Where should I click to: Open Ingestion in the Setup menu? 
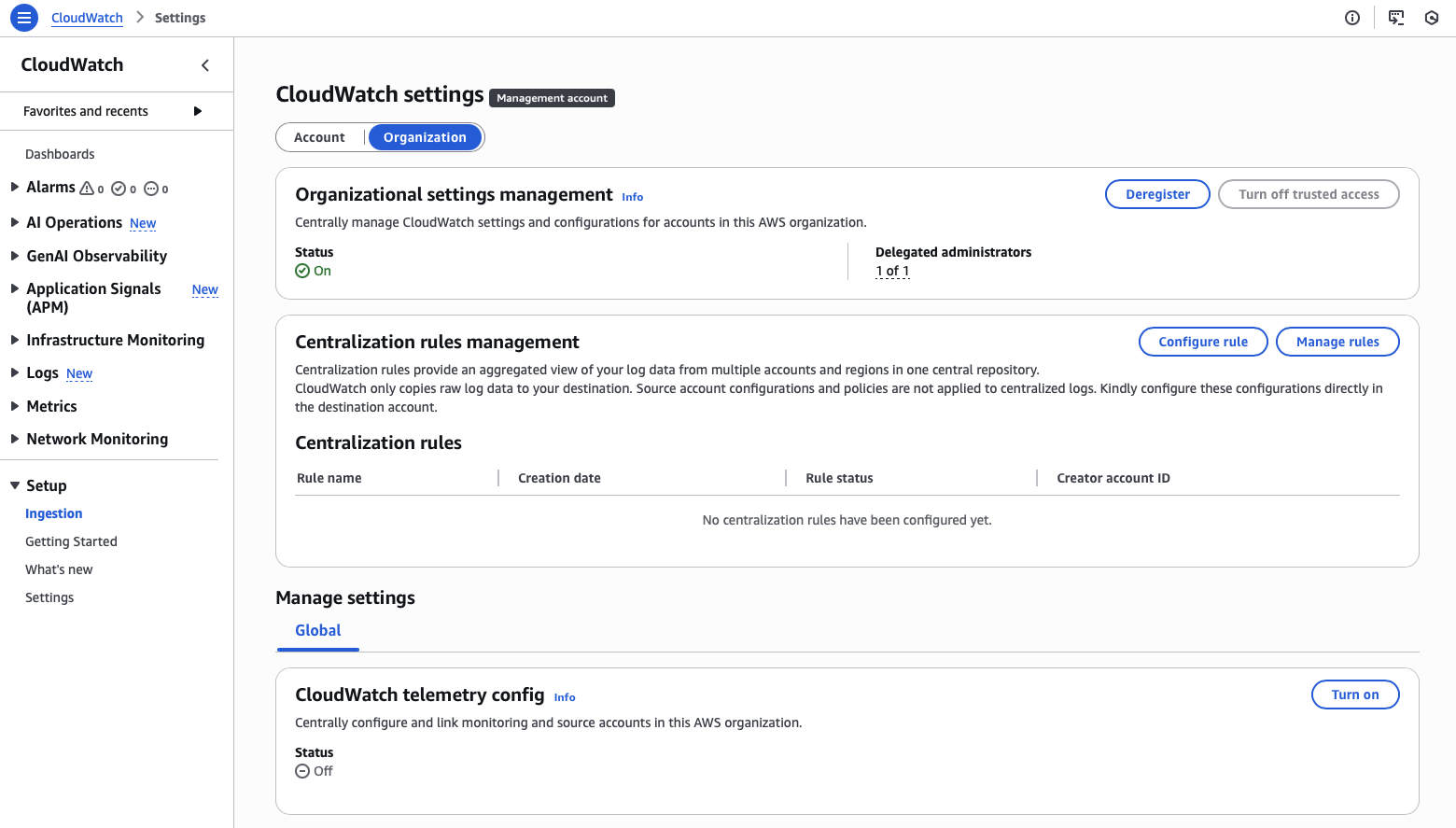click(54, 513)
